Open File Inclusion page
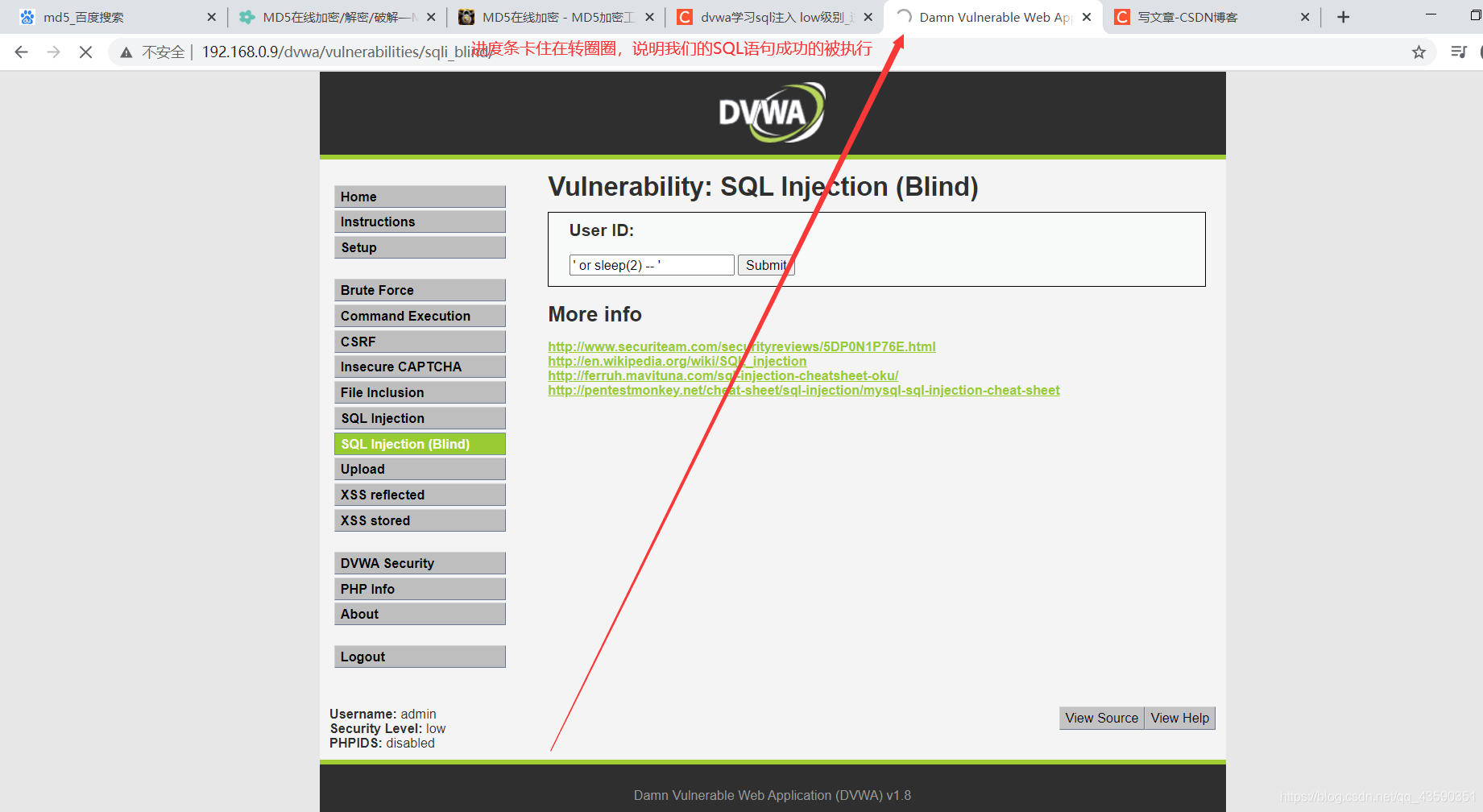Image resolution: width=1483 pixels, height=812 pixels. click(420, 392)
